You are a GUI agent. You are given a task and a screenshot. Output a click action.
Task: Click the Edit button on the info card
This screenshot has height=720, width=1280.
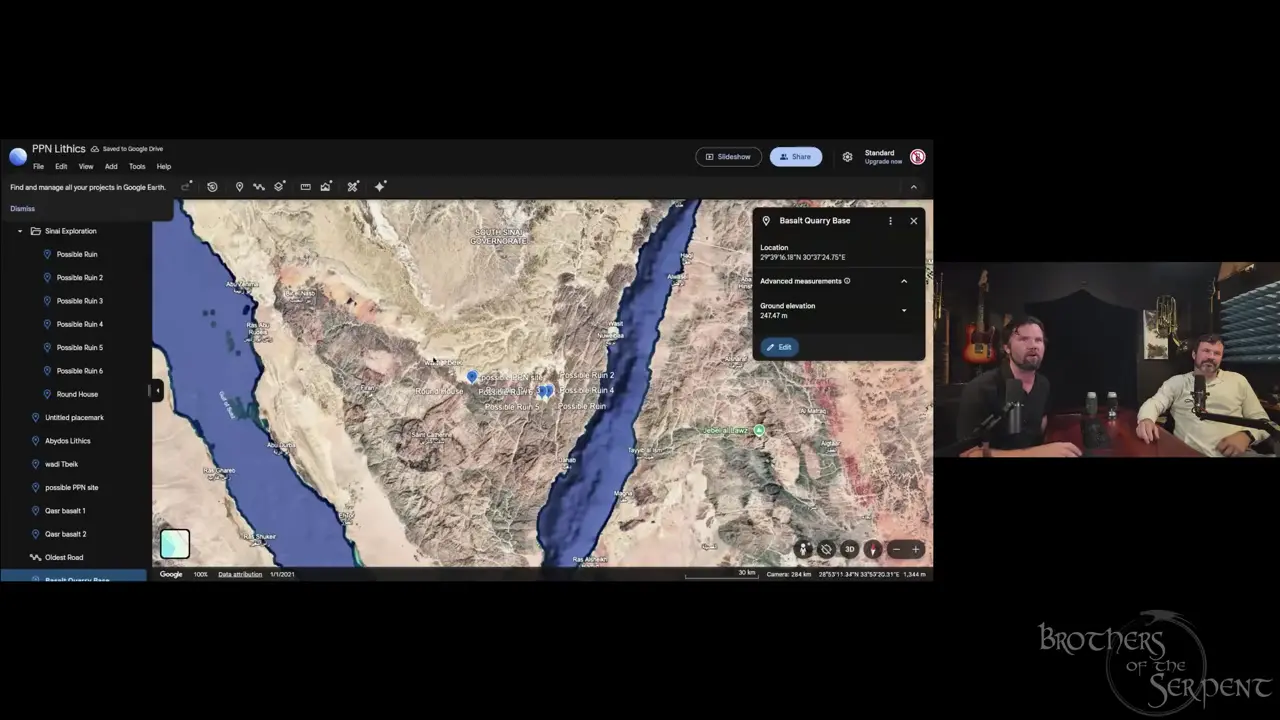[x=779, y=347]
